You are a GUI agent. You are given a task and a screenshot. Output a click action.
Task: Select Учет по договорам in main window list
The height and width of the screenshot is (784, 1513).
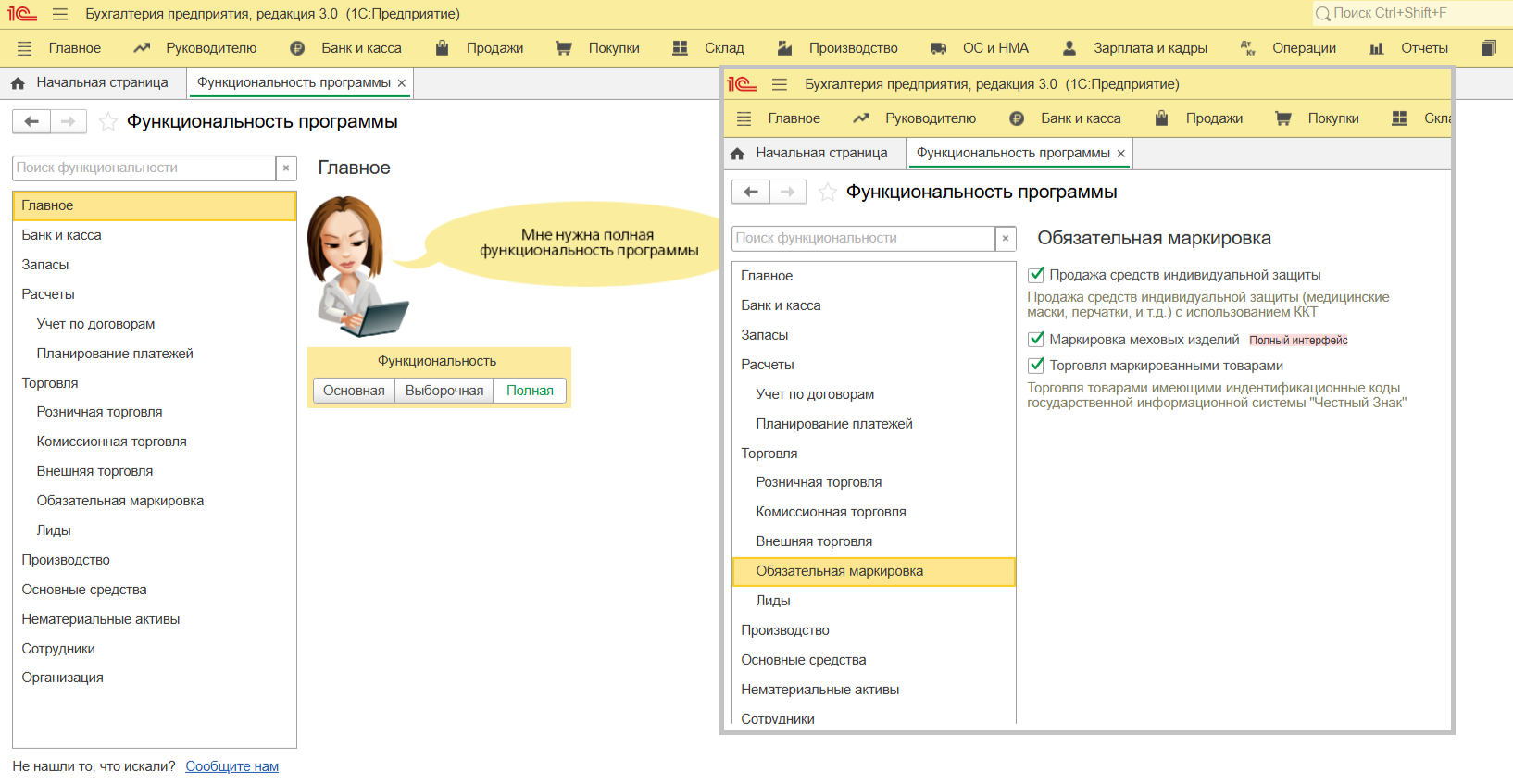coord(155,324)
